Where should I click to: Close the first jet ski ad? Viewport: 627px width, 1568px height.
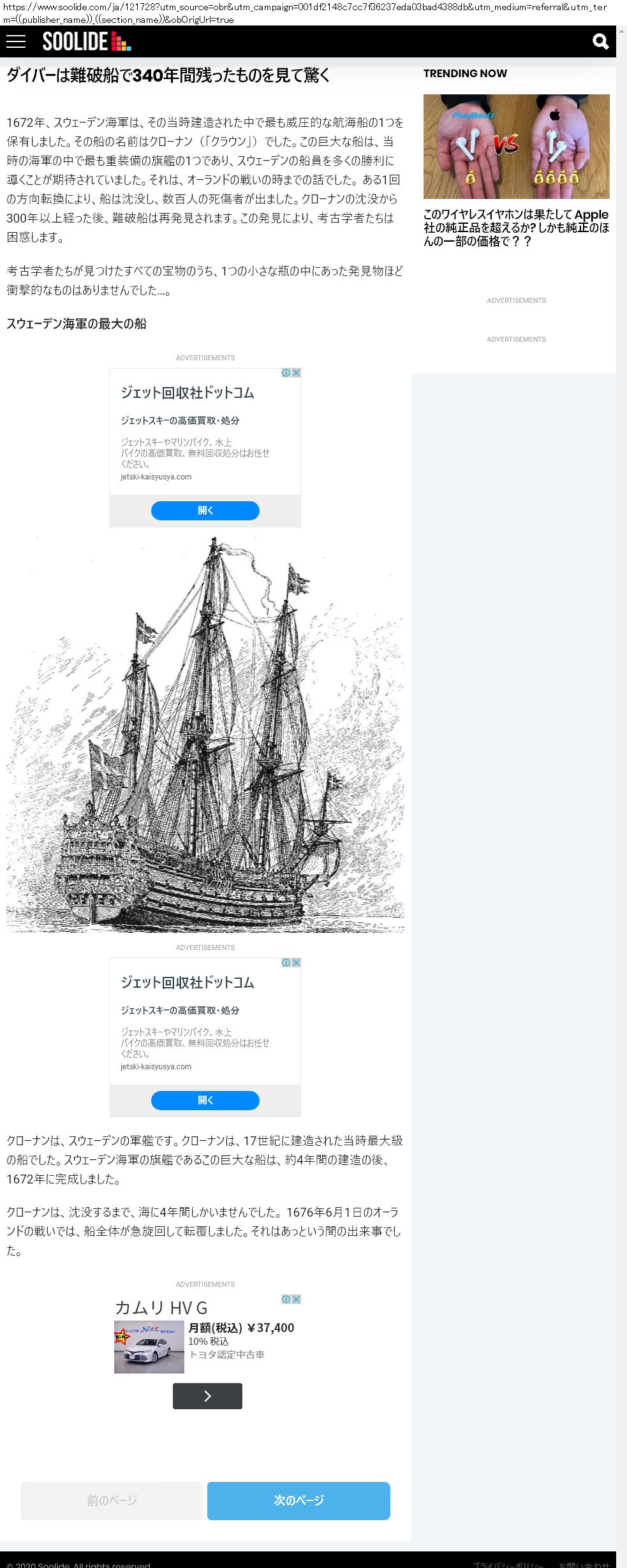(x=296, y=372)
